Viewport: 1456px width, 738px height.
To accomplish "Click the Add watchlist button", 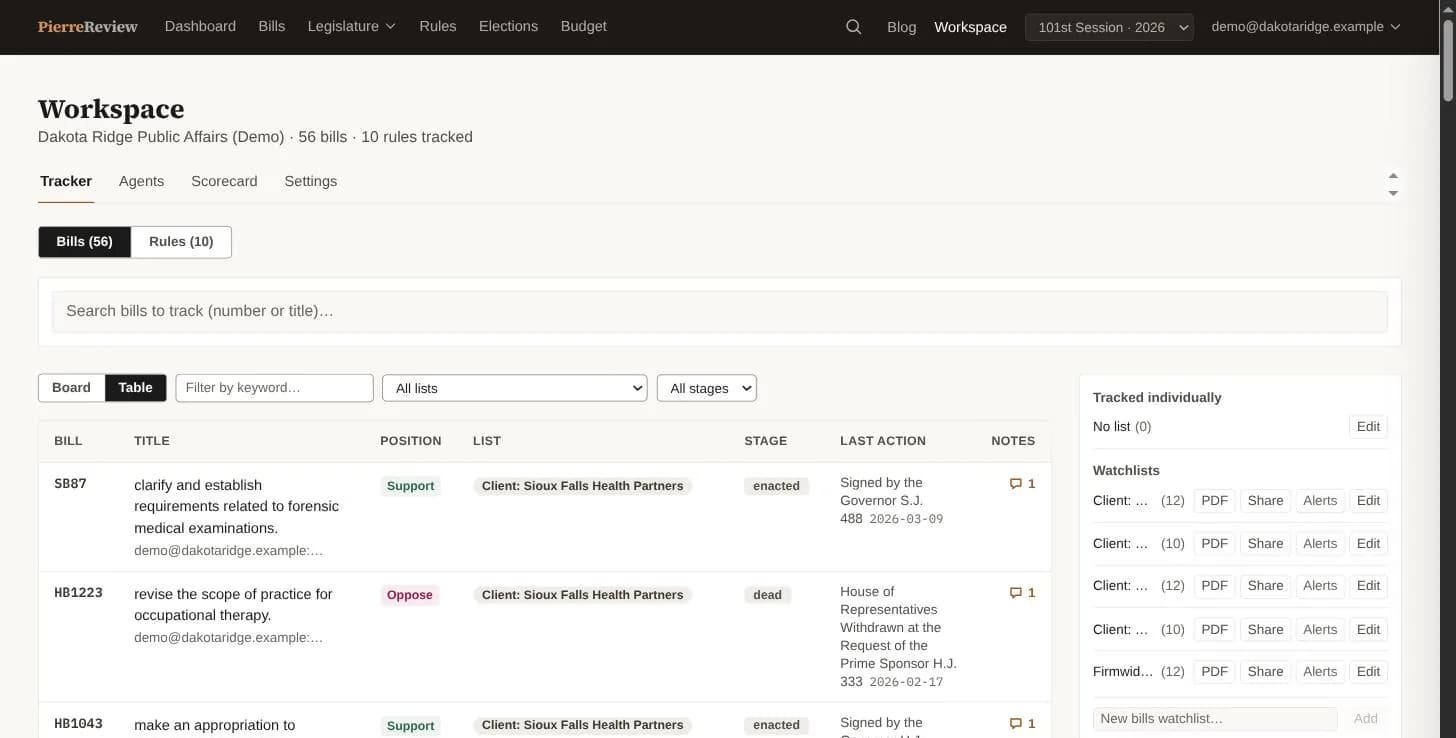I will pyautogui.click(x=1365, y=719).
